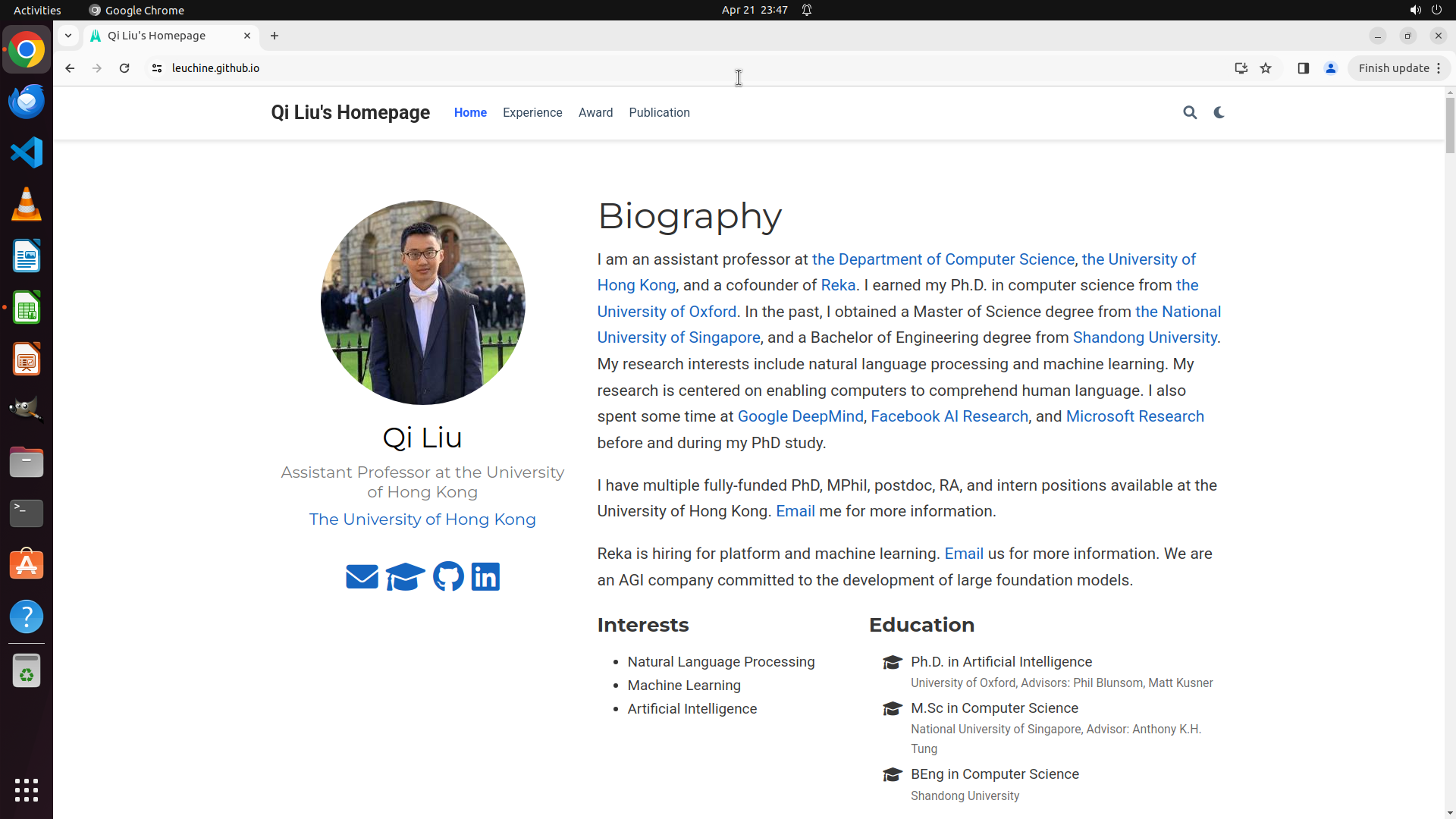Open the GitHub profile icon

click(x=448, y=577)
